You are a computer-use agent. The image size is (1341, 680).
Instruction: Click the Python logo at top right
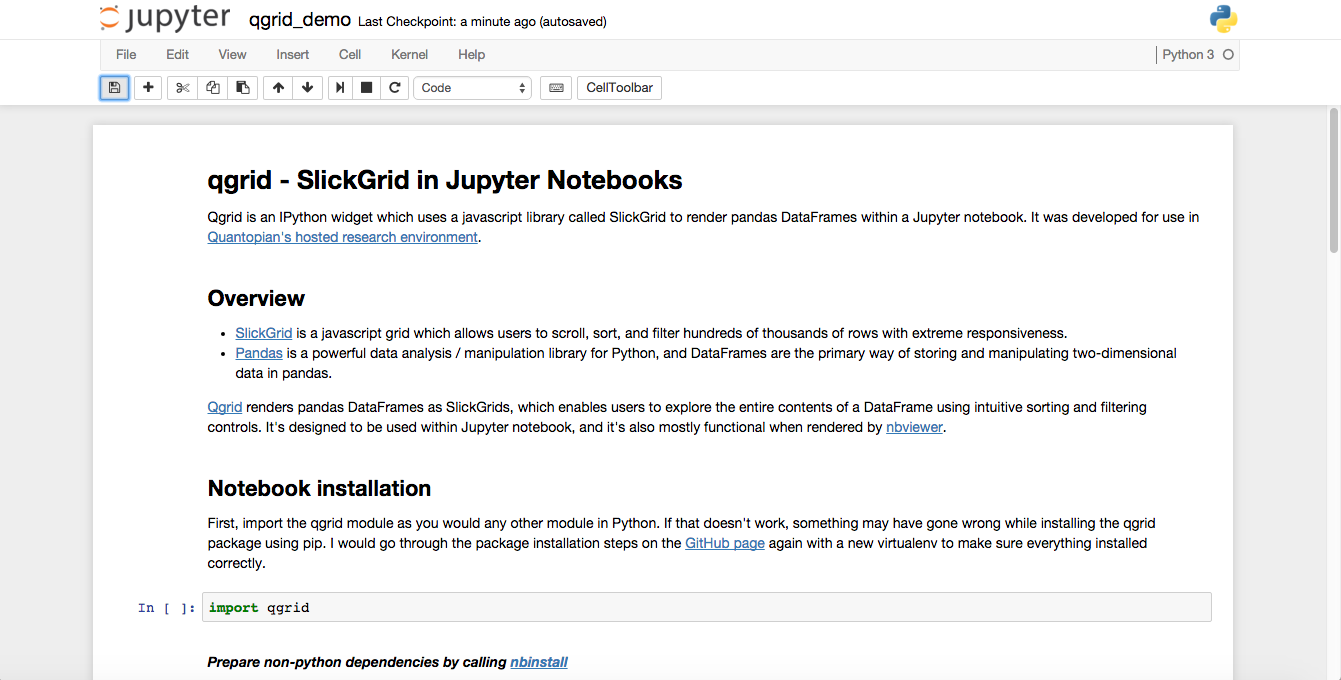point(1223,19)
